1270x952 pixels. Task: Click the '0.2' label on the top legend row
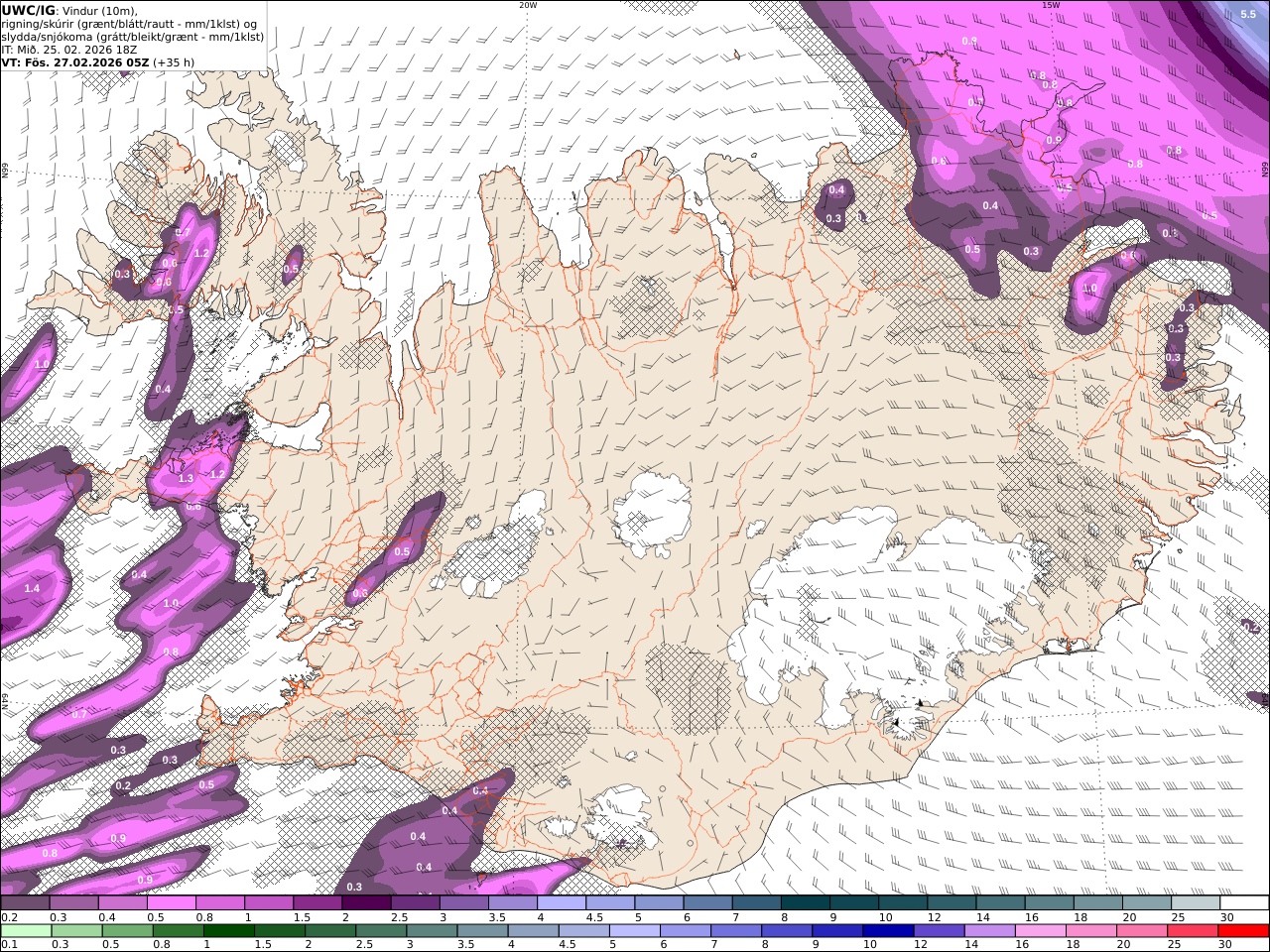8,917
